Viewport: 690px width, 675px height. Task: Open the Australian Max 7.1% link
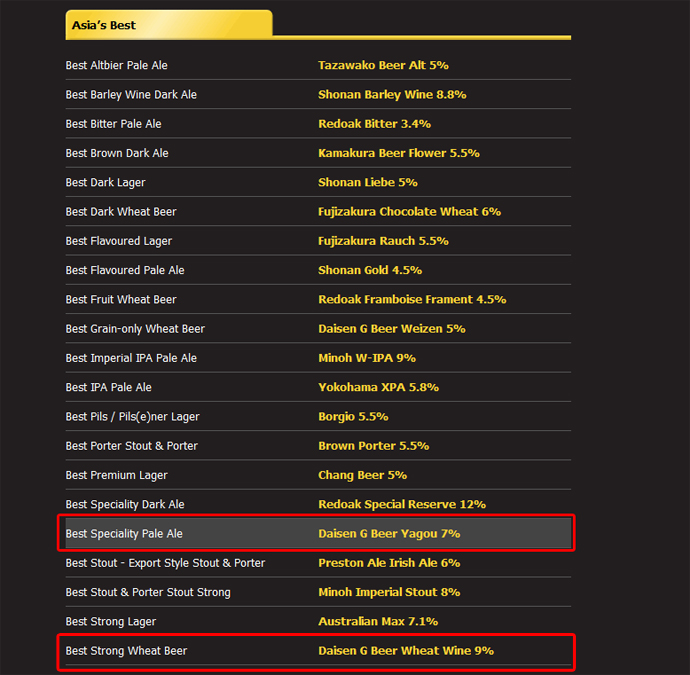click(378, 621)
